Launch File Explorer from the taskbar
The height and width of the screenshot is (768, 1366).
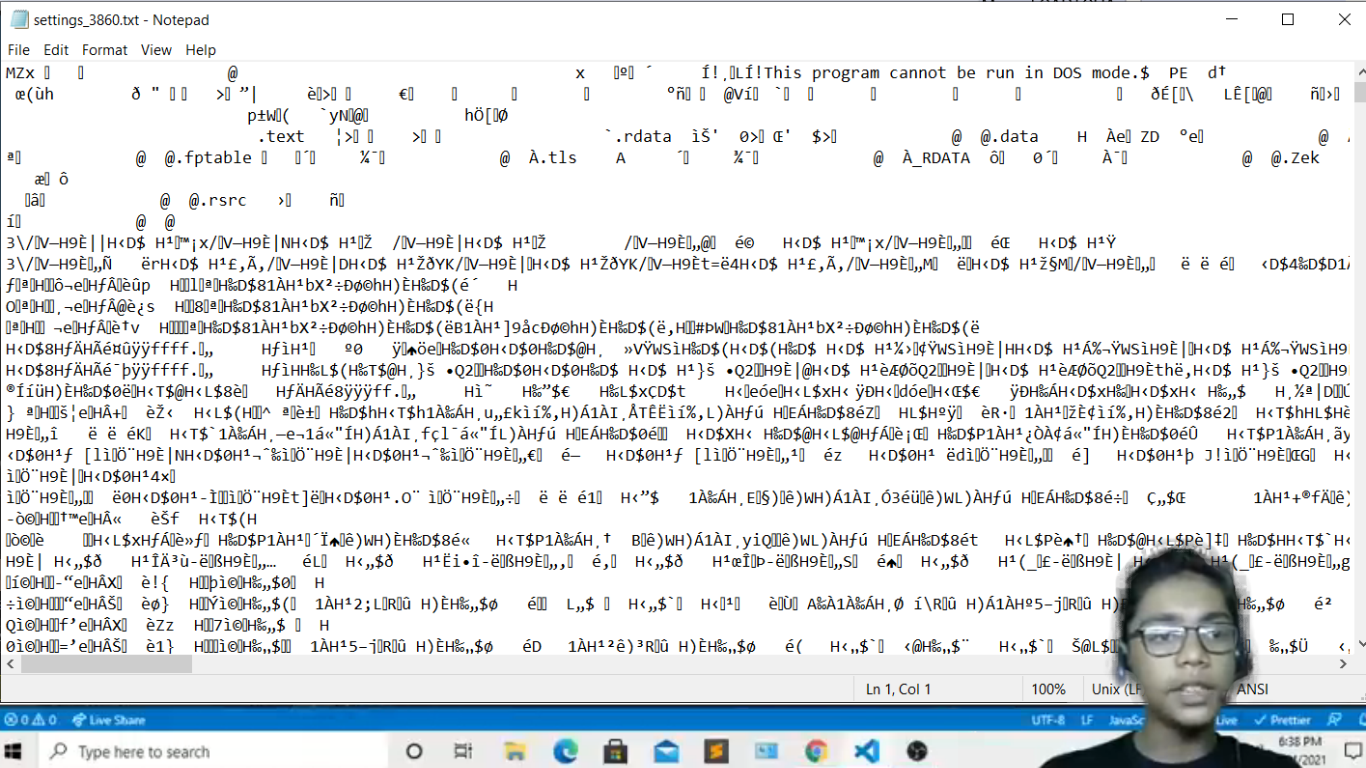pos(514,751)
